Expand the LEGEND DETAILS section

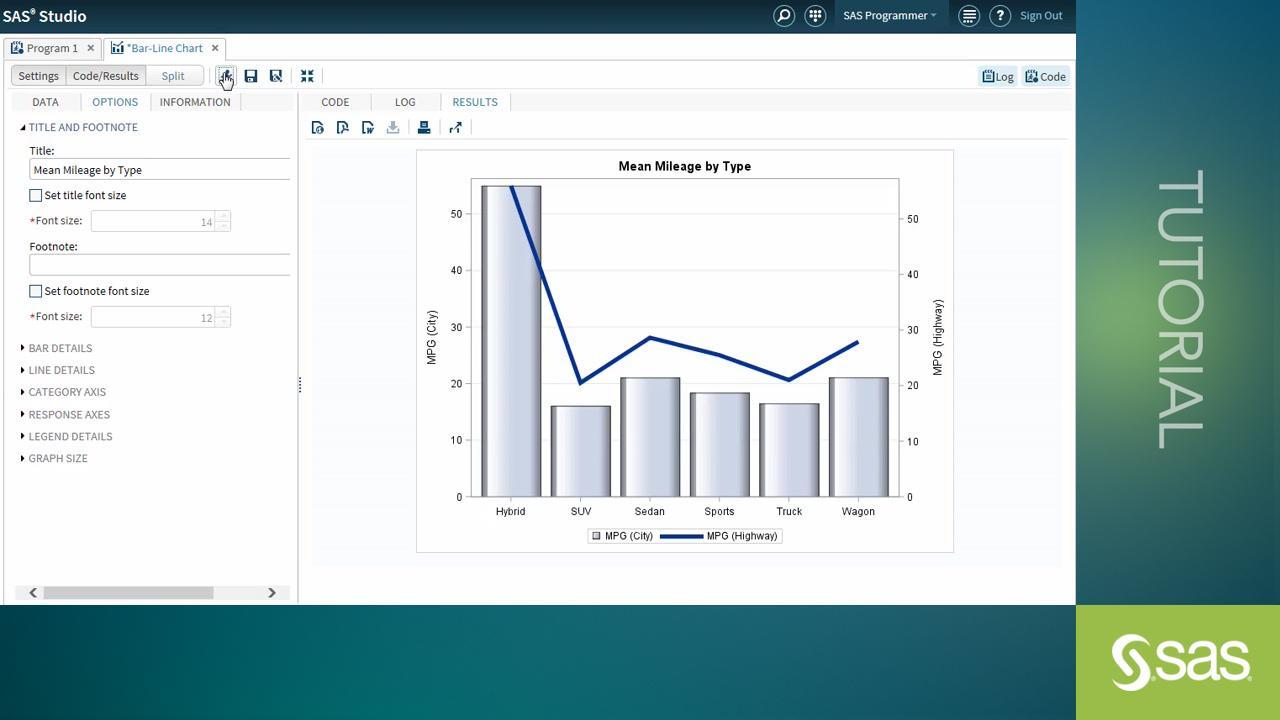pyautogui.click(x=70, y=436)
